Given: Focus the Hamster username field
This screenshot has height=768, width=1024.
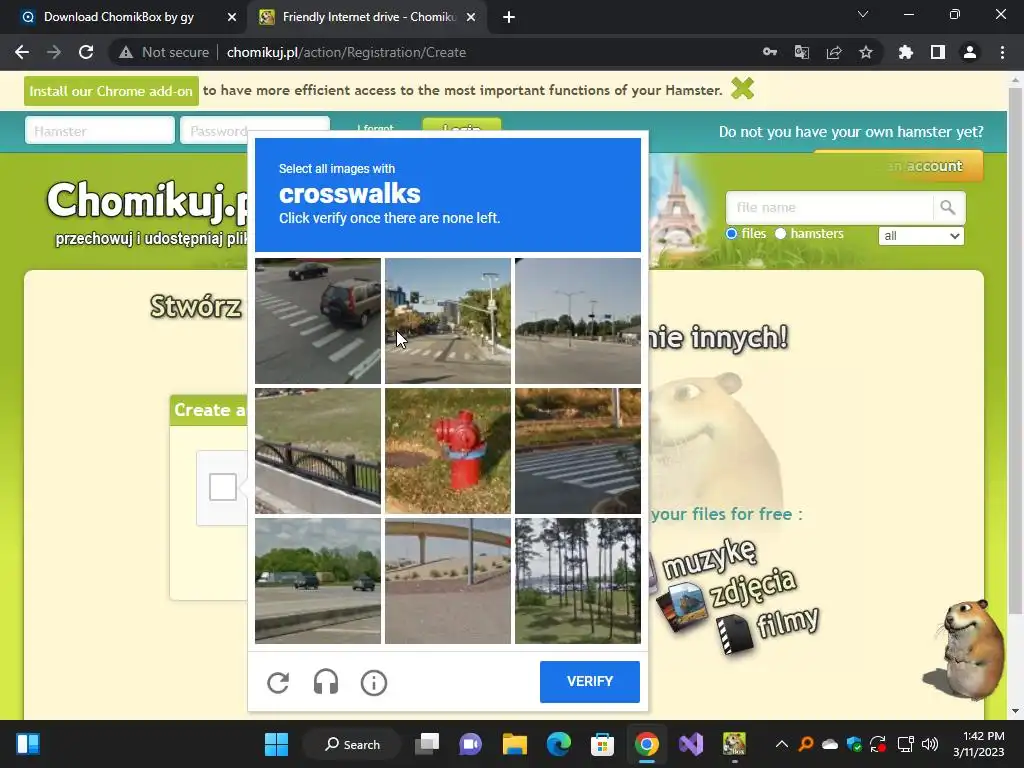Looking at the screenshot, I should coord(100,131).
